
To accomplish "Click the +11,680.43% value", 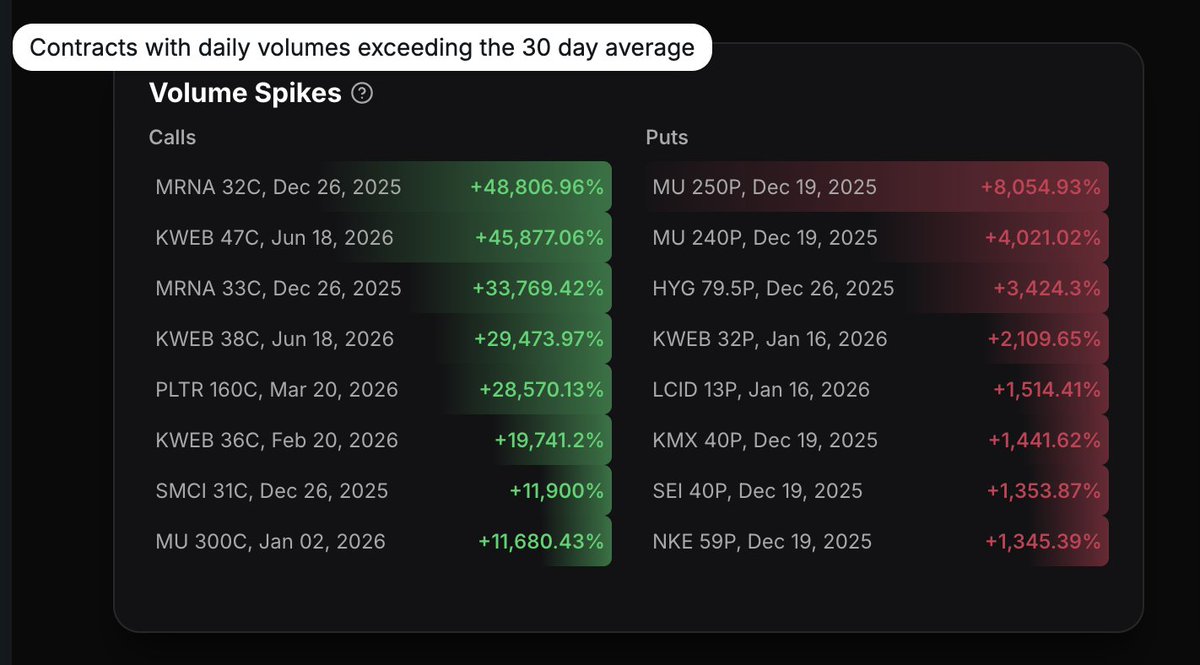I will click(541, 541).
